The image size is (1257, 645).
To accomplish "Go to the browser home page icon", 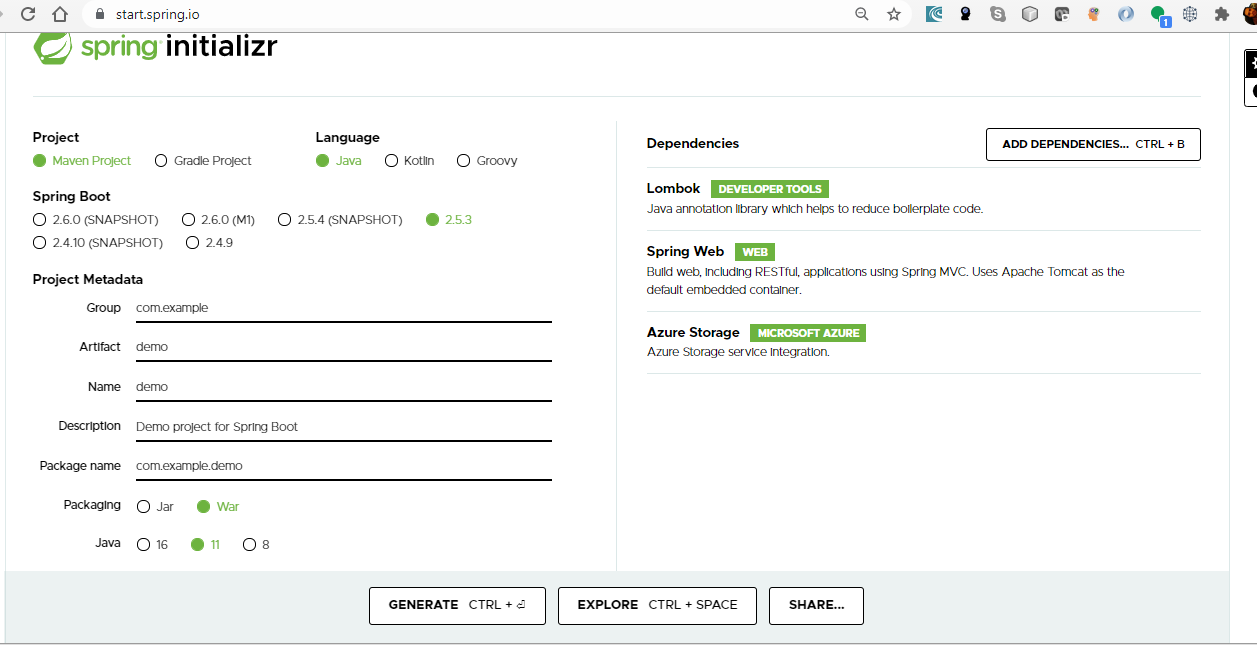I will click(x=61, y=14).
